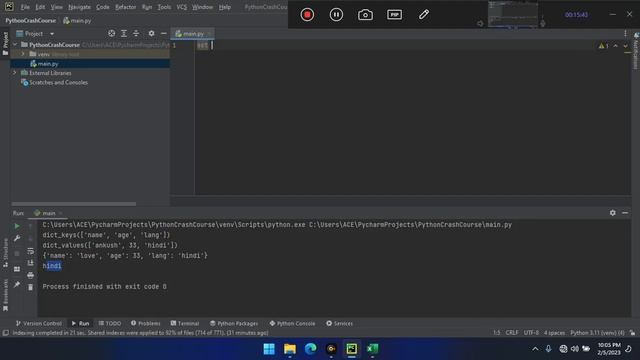Viewport: 640px width, 360px height.
Task: Open the Run menu in the menu bar
Action: pyautogui.click(x=147, y=7)
